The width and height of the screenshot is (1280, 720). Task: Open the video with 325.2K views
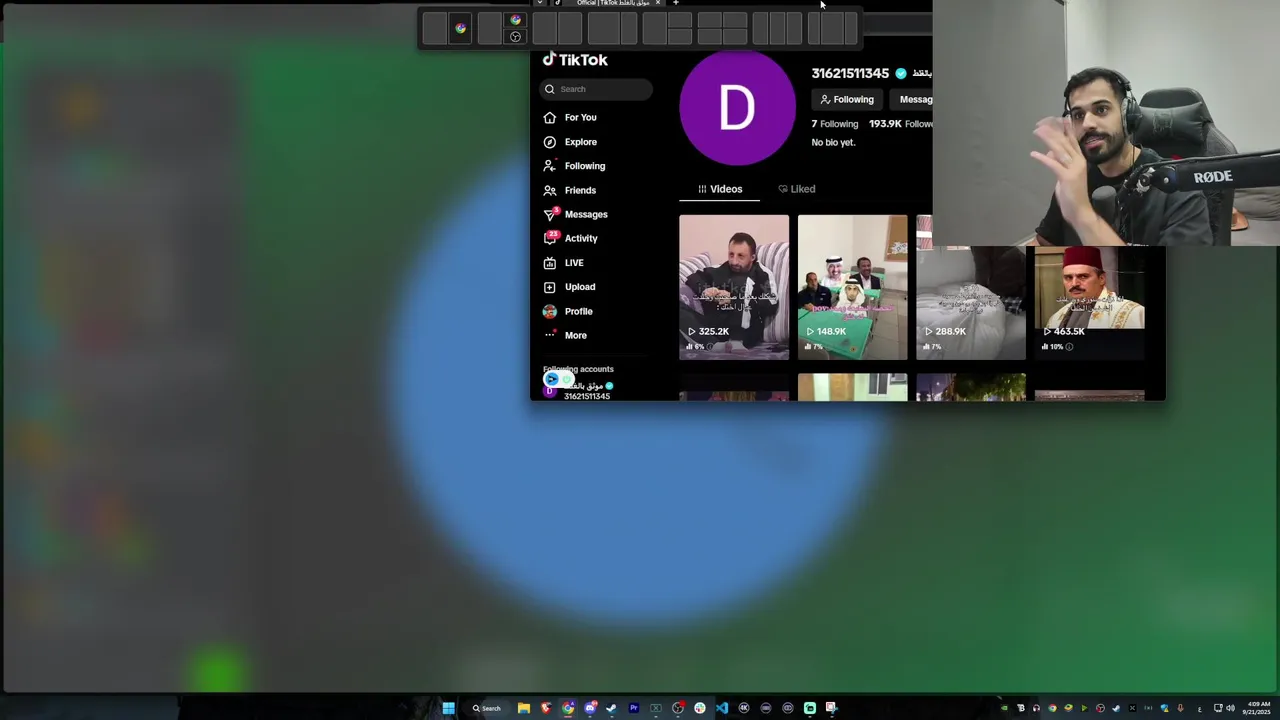tap(734, 286)
